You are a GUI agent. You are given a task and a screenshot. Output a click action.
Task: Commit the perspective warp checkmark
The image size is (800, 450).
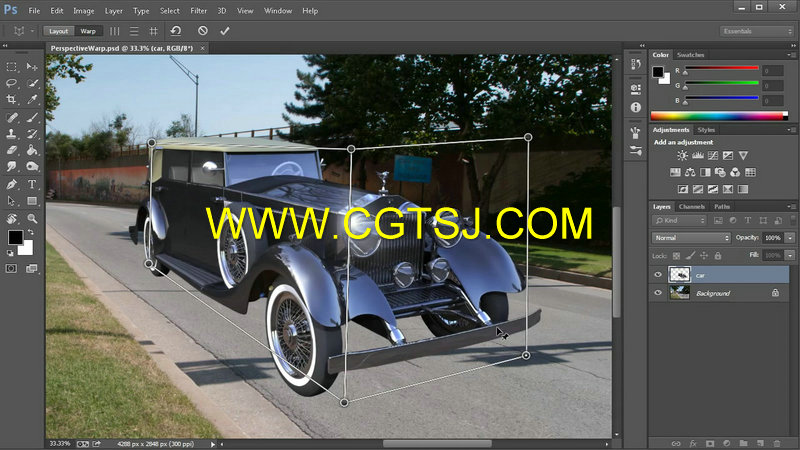click(x=224, y=31)
